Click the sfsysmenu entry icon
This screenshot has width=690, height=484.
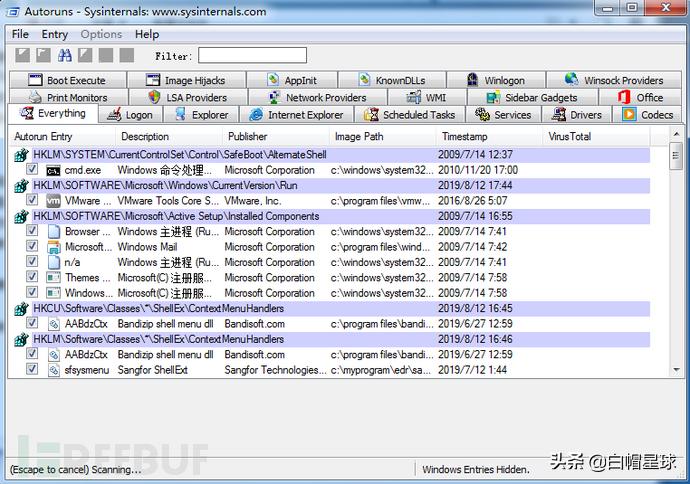[54, 370]
